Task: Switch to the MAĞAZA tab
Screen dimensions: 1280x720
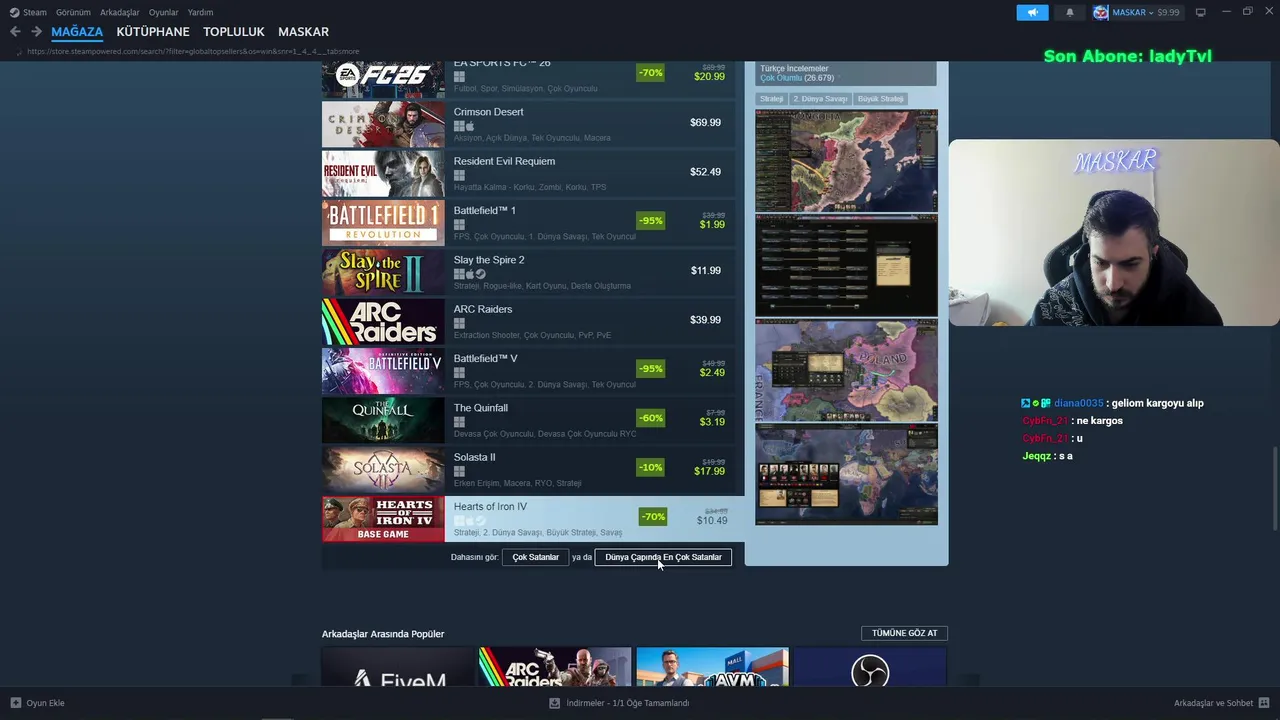Action: [x=77, y=32]
